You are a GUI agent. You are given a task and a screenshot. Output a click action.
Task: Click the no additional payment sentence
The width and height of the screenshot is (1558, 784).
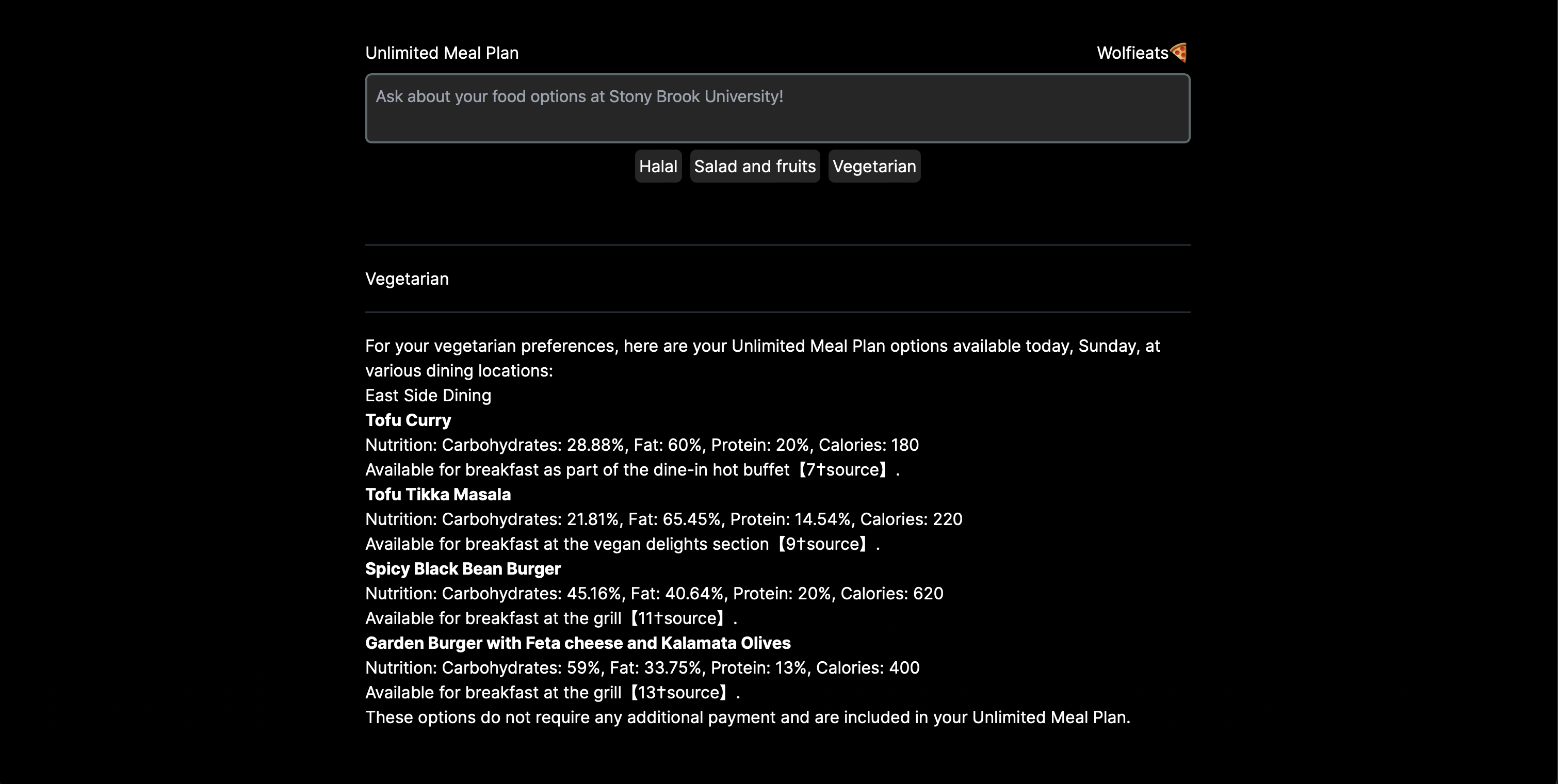click(x=747, y=717)
